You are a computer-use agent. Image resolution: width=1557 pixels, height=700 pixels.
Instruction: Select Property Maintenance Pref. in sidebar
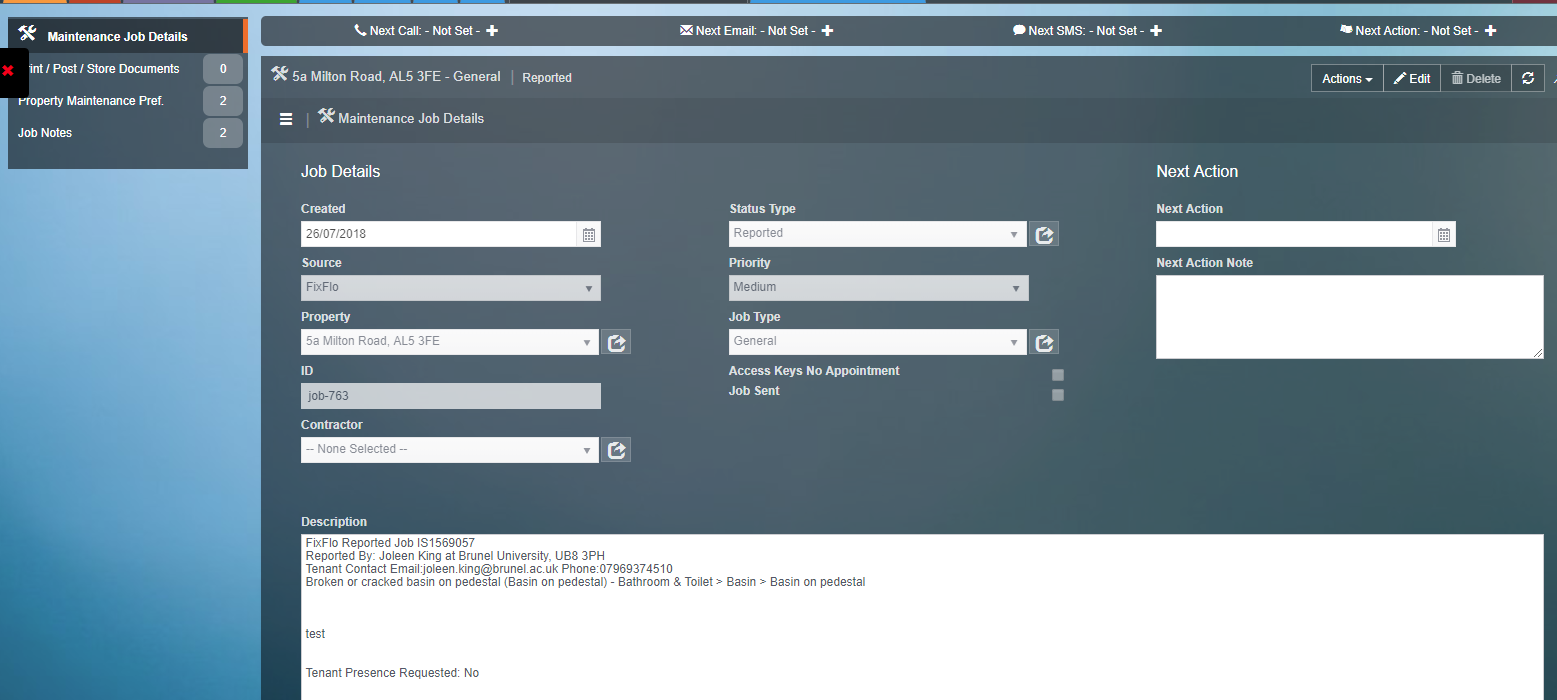pyautogui.click(x=91, y=101)
